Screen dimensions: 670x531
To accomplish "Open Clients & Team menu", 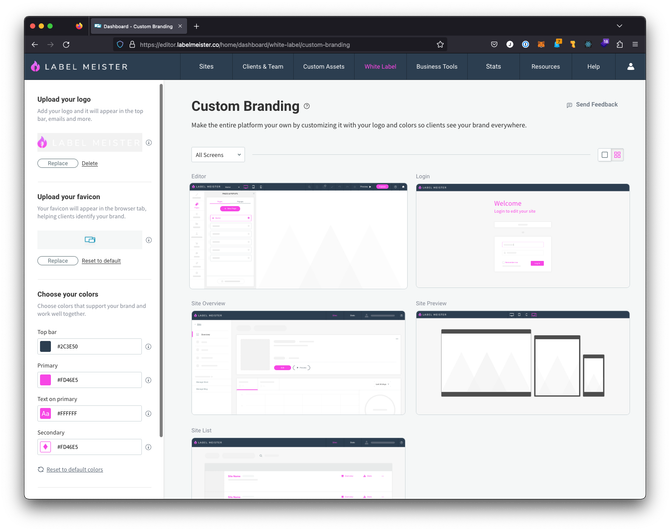I will [263, 67].
